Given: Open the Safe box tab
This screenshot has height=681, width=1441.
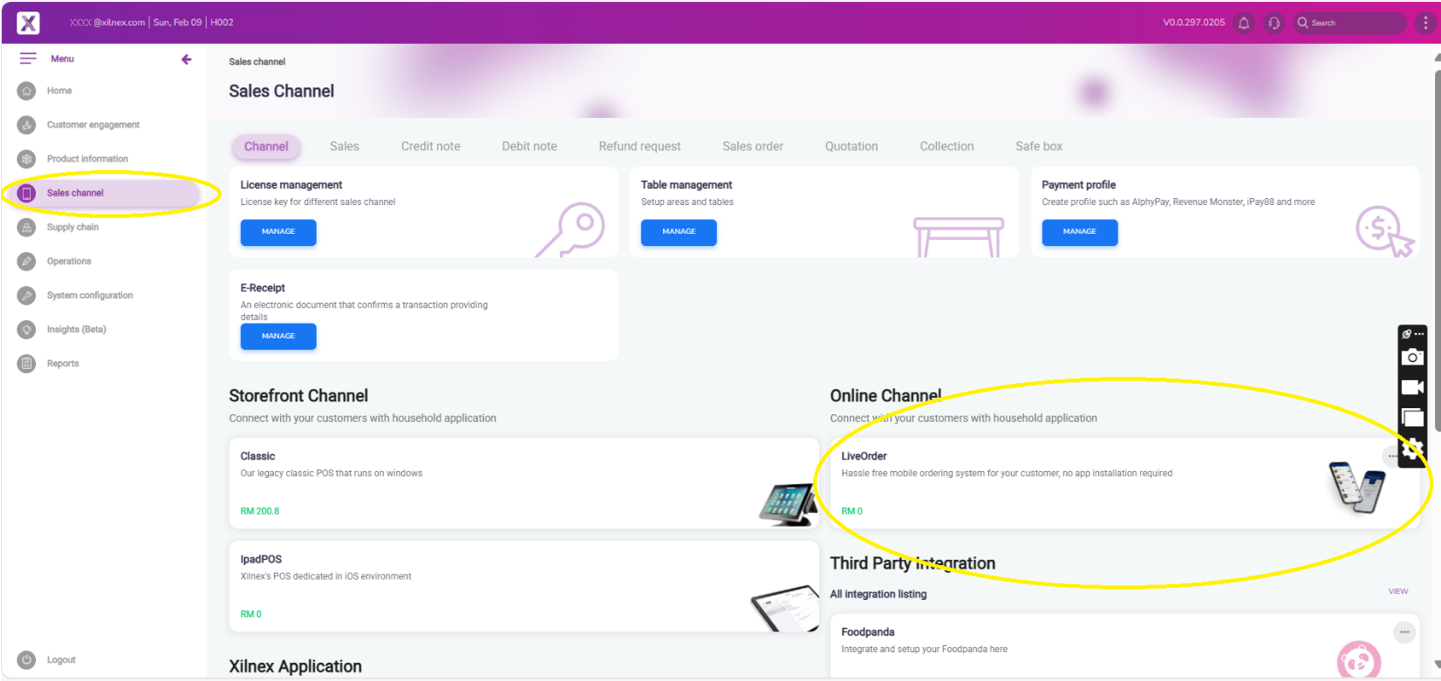Looking at the screenshot, I should [x=1038, y=146].
